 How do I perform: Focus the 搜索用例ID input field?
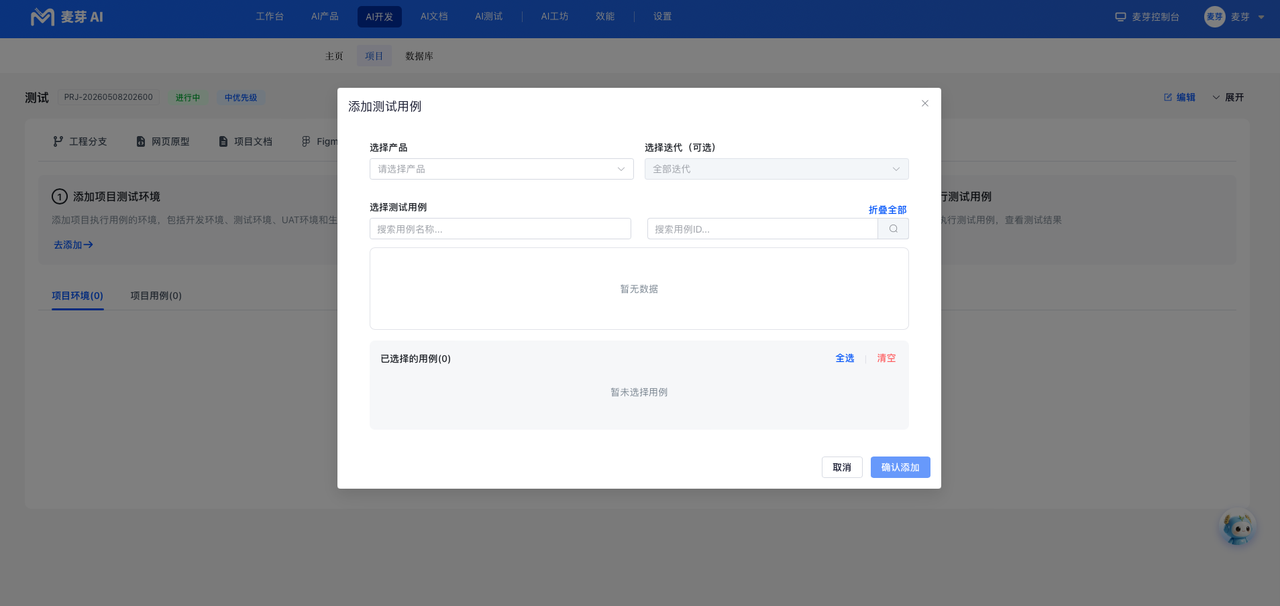point(763,229)
